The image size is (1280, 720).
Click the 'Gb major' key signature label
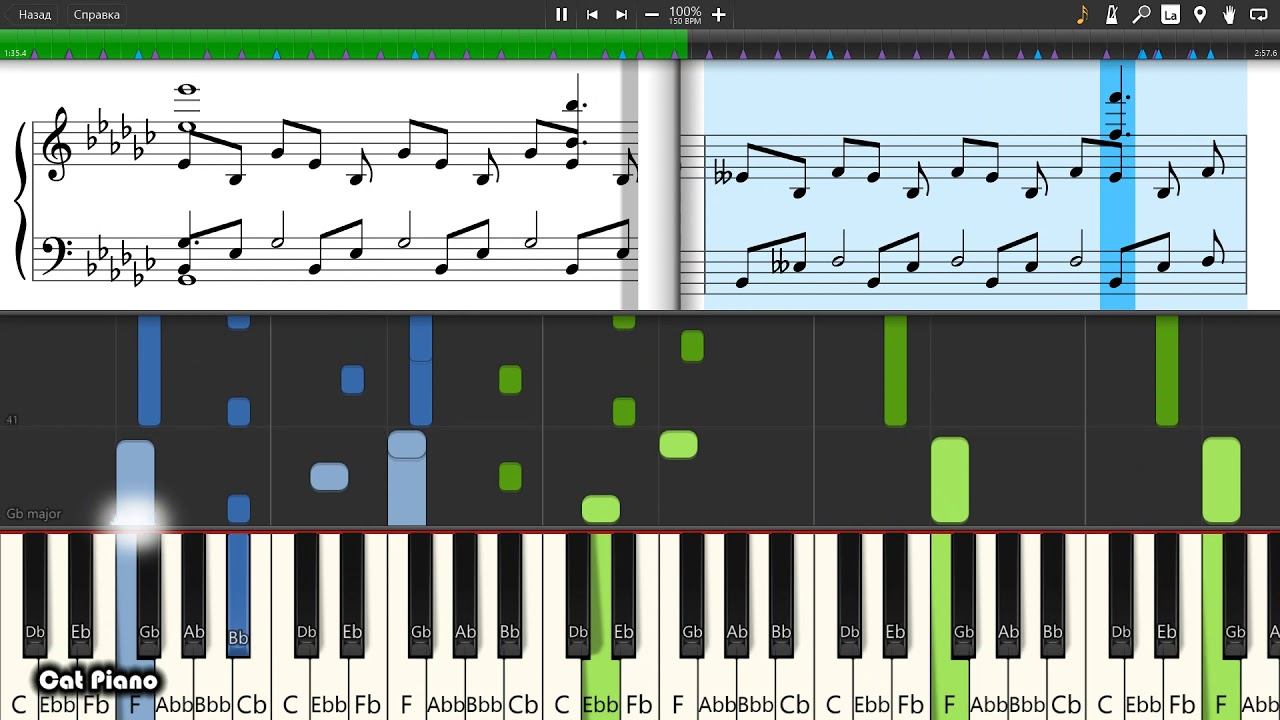[34, 513]
